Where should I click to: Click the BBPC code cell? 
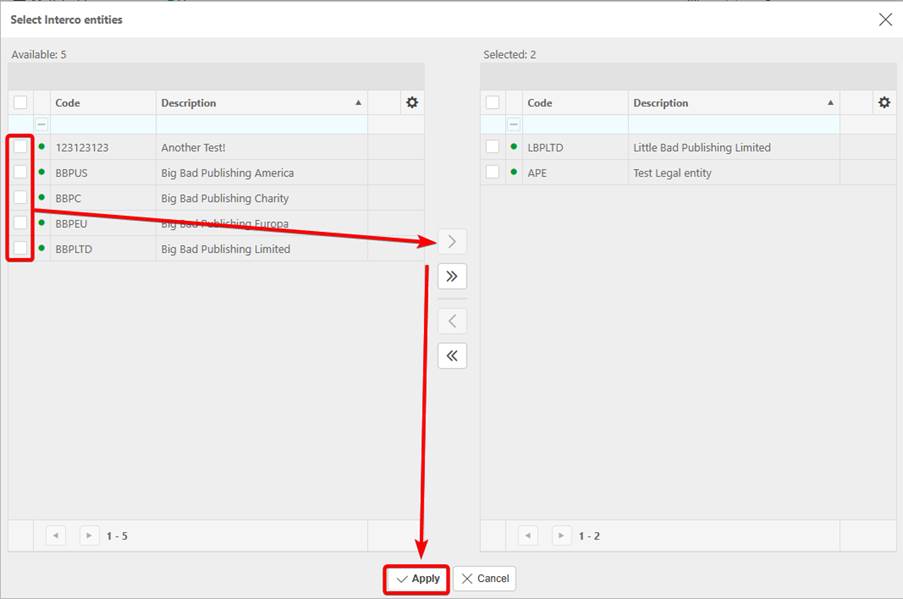pyautogui.click(x=103, y=198)
